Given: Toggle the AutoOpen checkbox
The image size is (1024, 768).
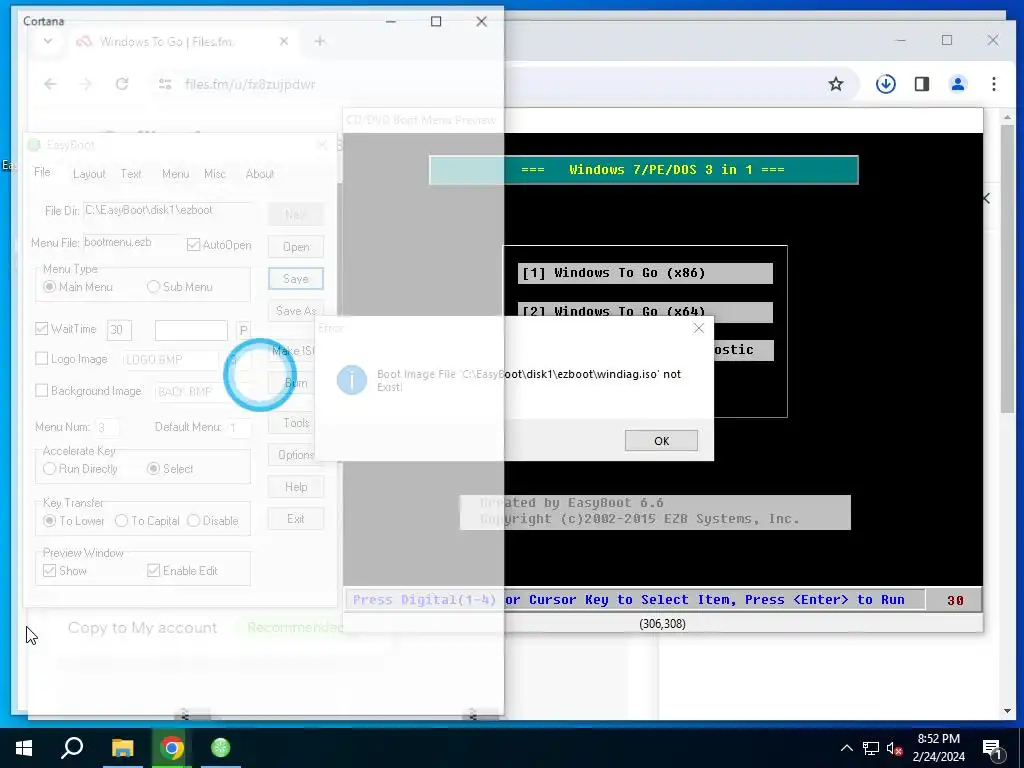Looking at the screenshot, I should click(193, 245).
